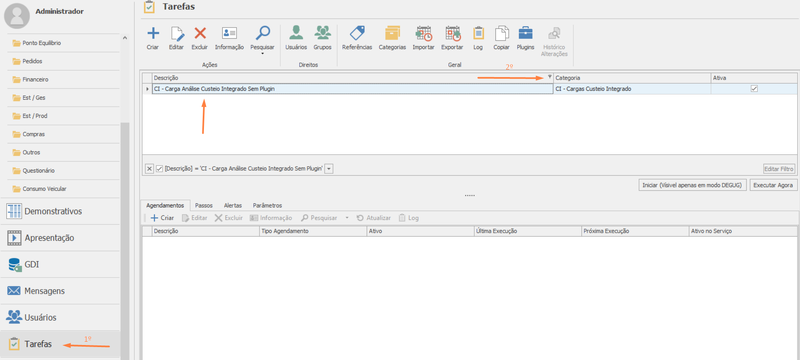Open Mensagens in the sidebar
800x360 pixels.
tap(60, 291)
